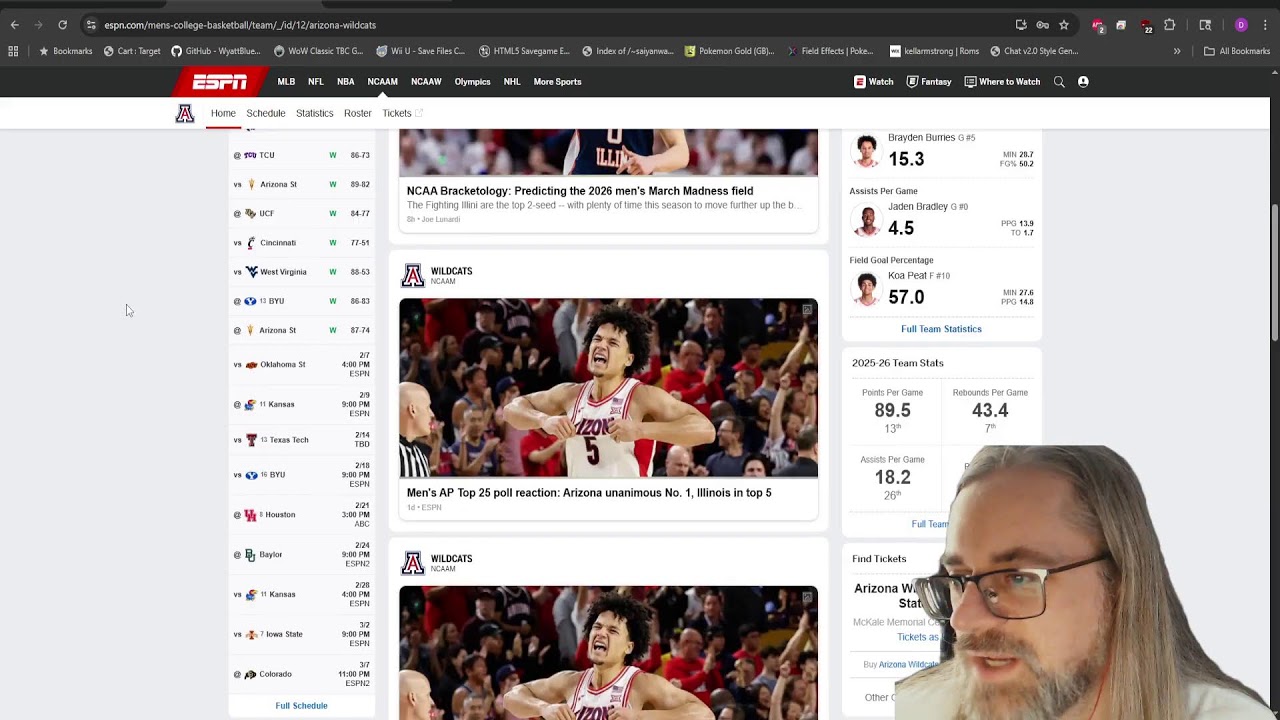This screenshot has height=720, width=1280.
Task: Open Pokemon Gold bookmark
Action: [730, 51]
